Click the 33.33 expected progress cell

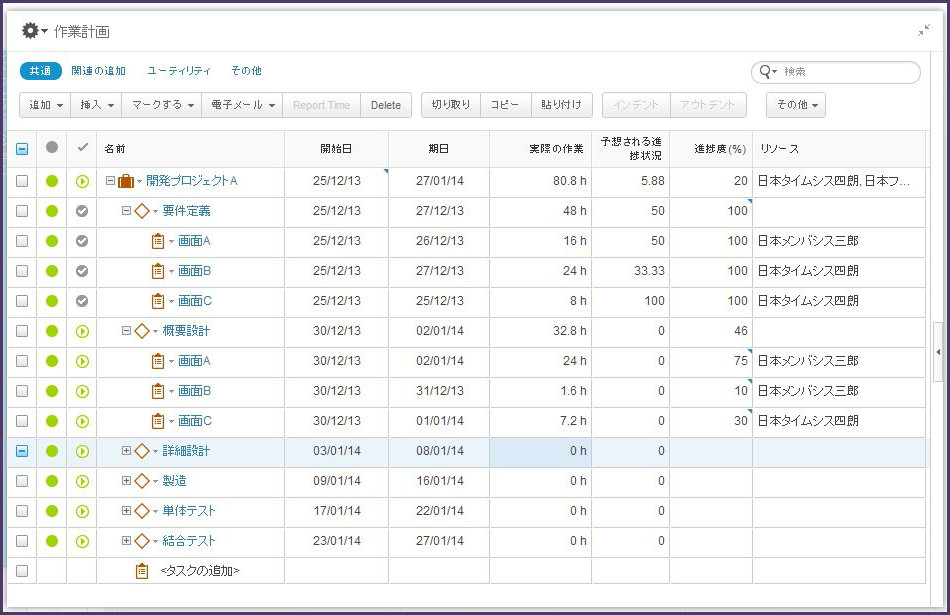click(x=631, y=271)
